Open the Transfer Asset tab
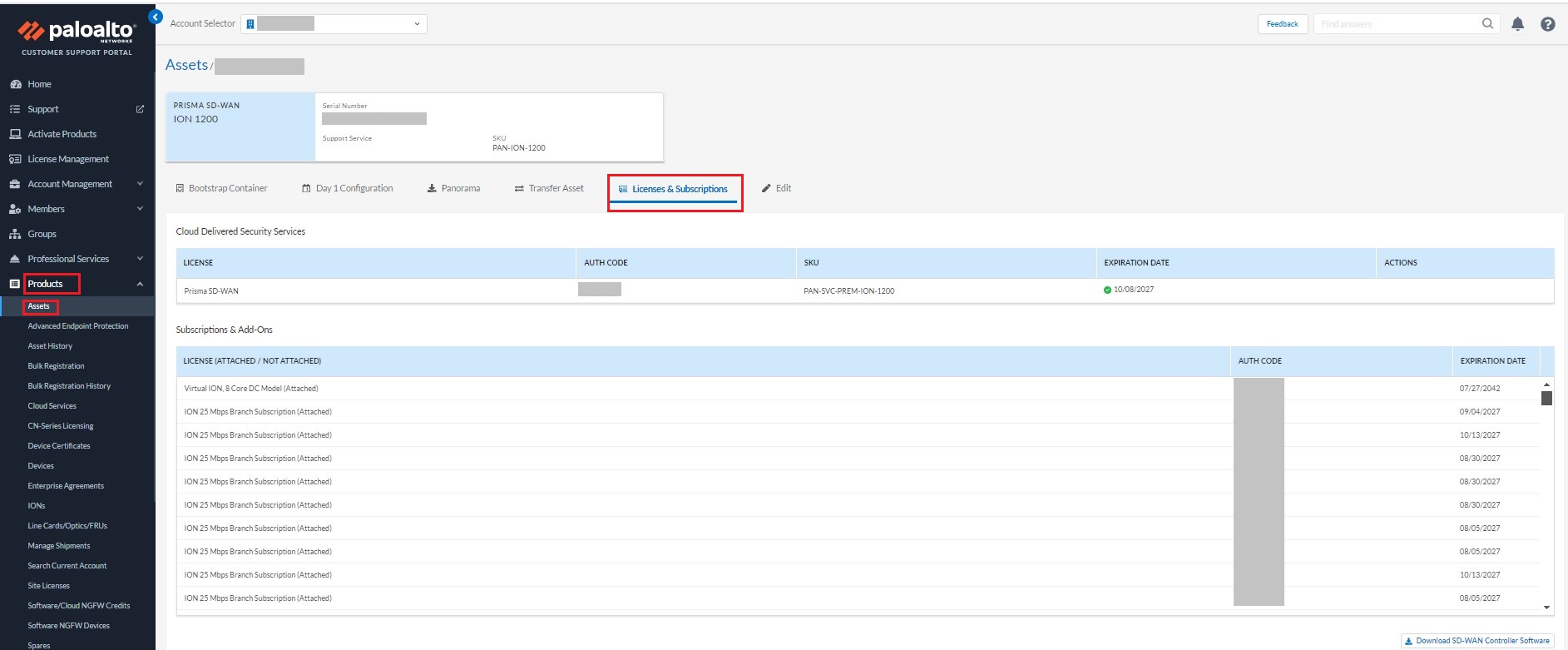Image resolution: width=1568 pixels, height=650 pixels. click(549, 188)
